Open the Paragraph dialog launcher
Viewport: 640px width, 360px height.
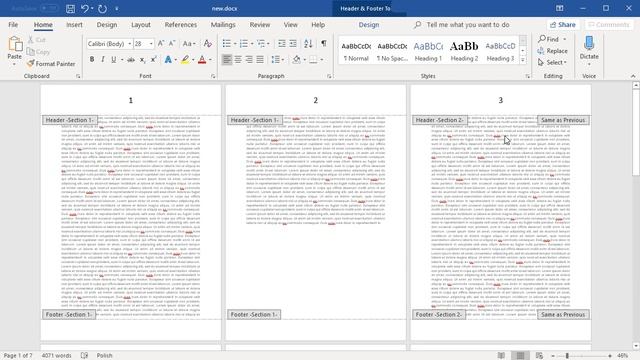point(329,76)
